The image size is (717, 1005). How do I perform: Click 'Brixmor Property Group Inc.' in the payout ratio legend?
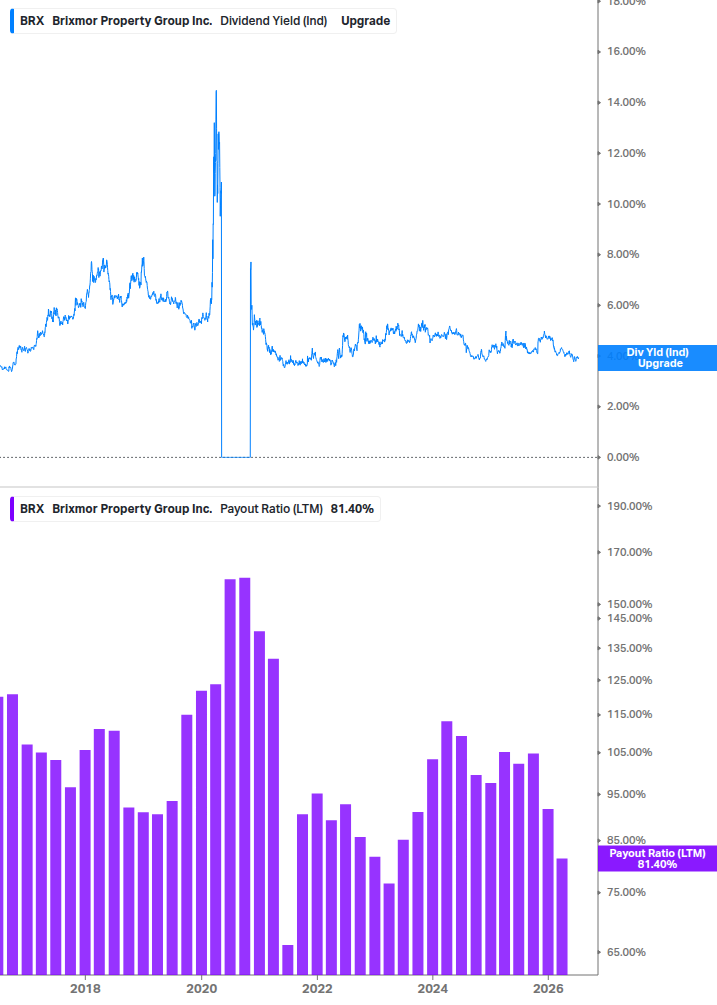pyautogui.click(x=132, y=509)
